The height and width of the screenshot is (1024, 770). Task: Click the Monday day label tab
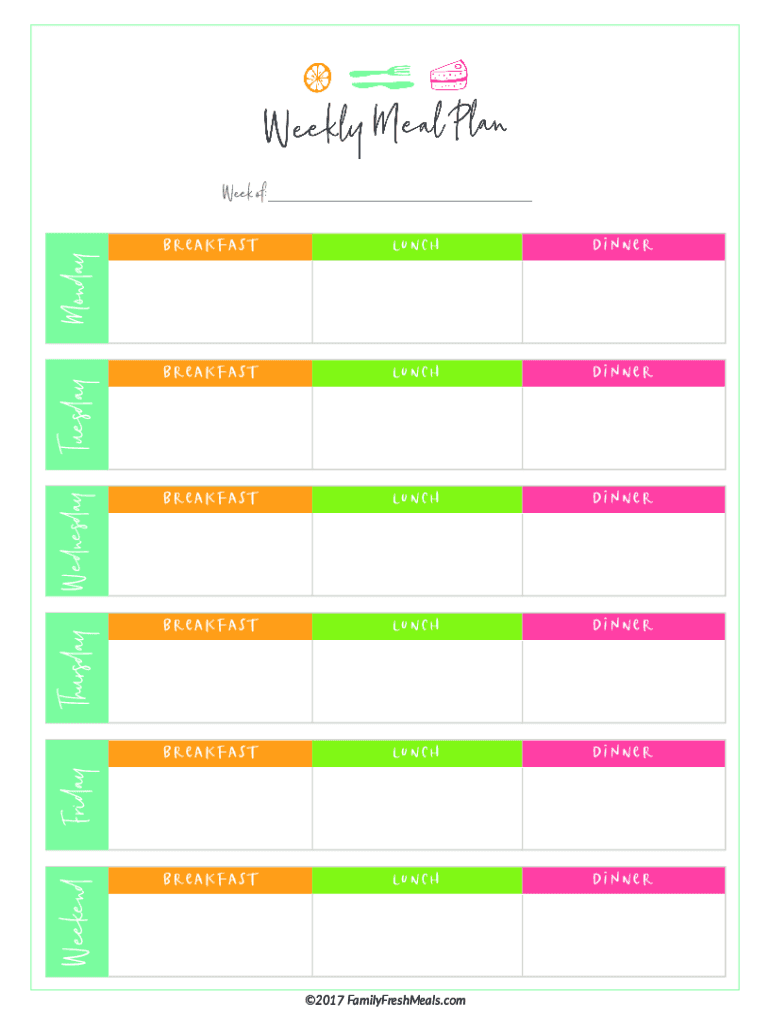point(77,289)
